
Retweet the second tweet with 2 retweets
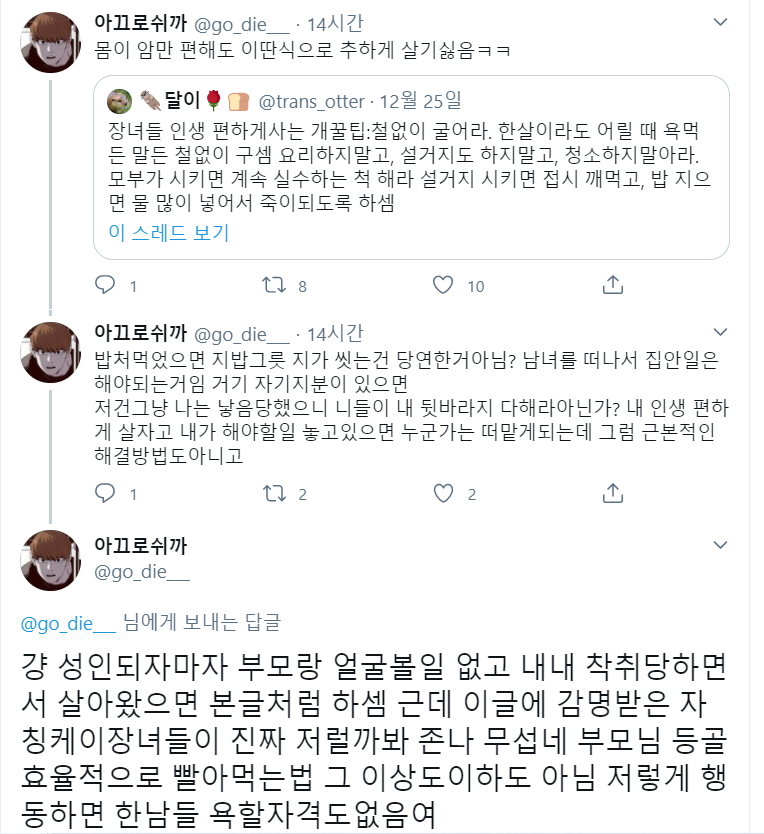[x=272, y=493]
